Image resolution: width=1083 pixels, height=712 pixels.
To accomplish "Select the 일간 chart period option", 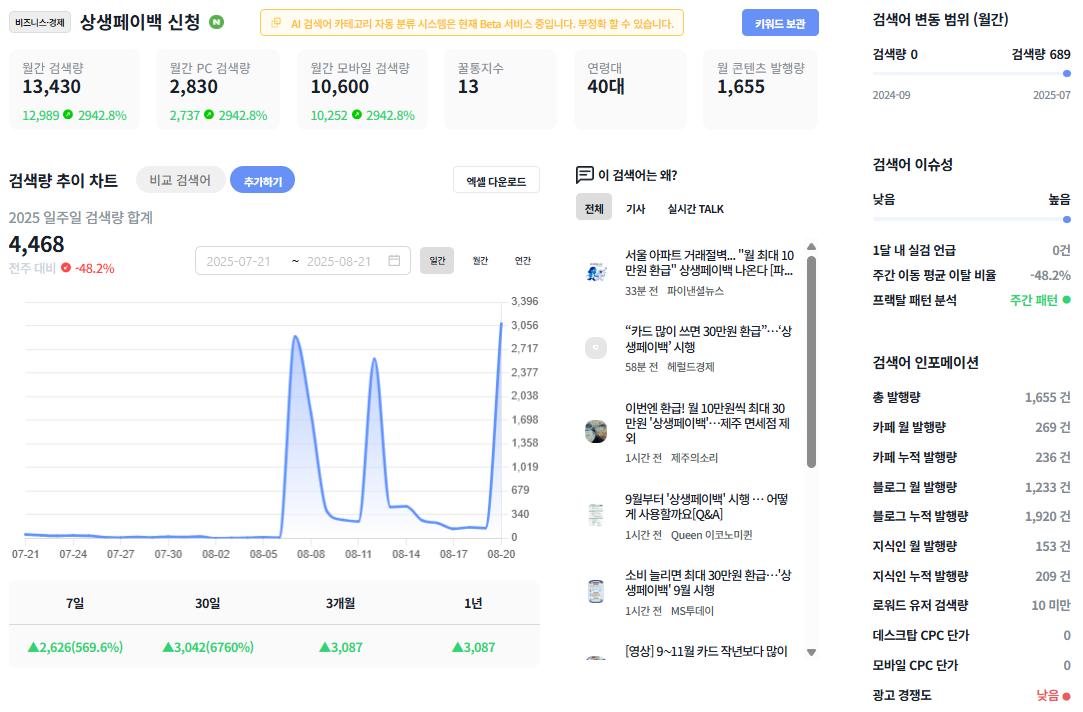I will [437, 260].
